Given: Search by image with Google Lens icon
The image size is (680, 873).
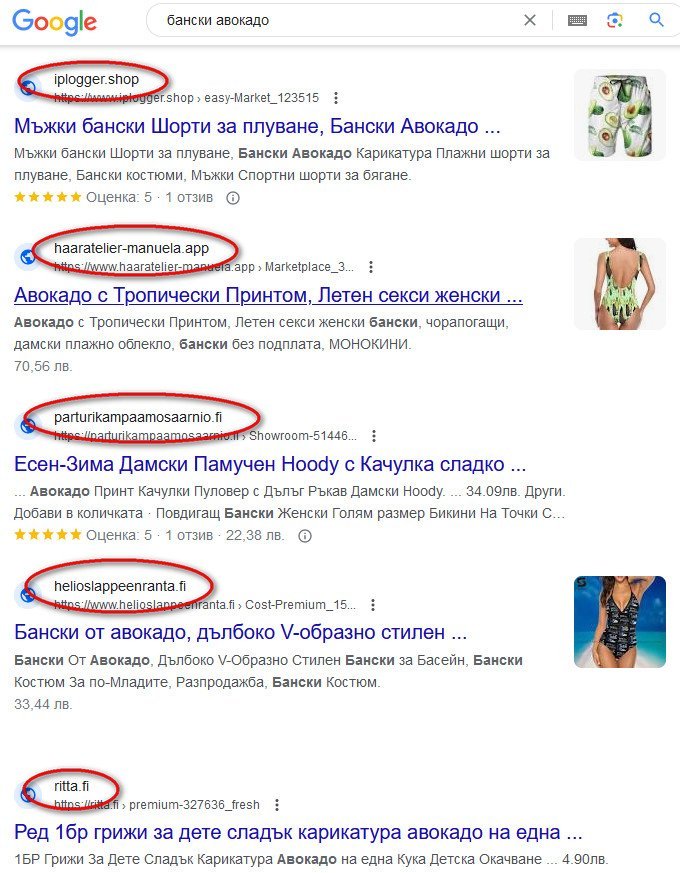Looking at the screenshot, I should 615,21.
